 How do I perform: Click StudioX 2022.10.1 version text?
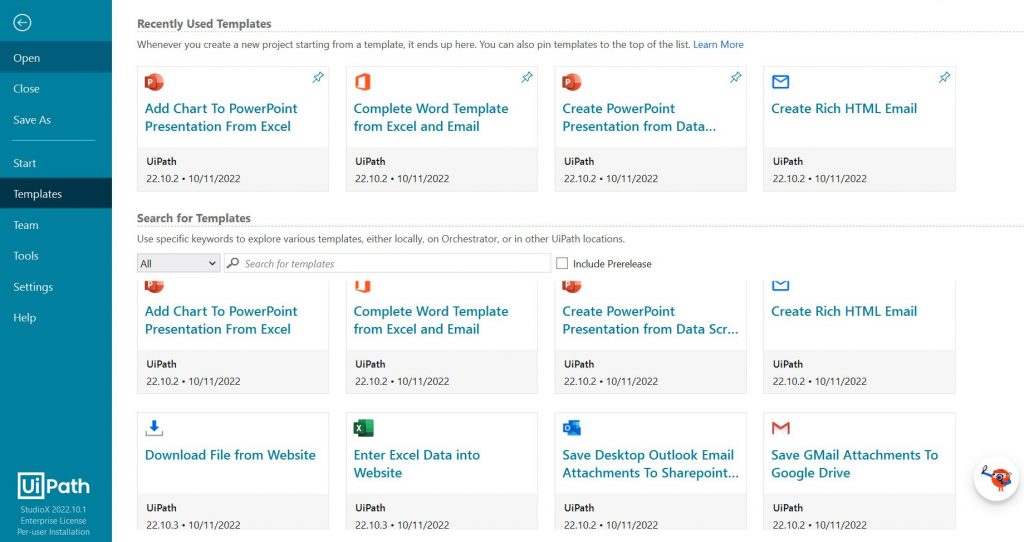pyautogui.click(x=53, y=509)
